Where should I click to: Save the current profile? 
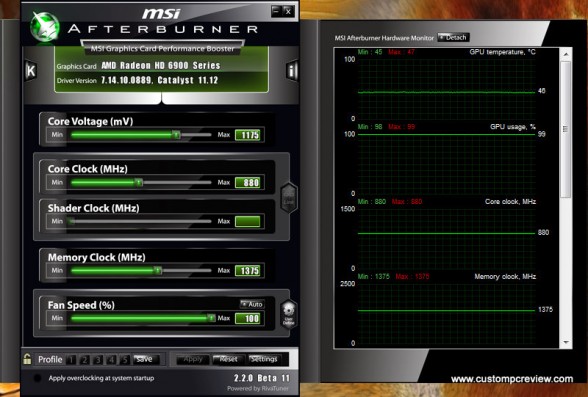(x=146, y=359)
